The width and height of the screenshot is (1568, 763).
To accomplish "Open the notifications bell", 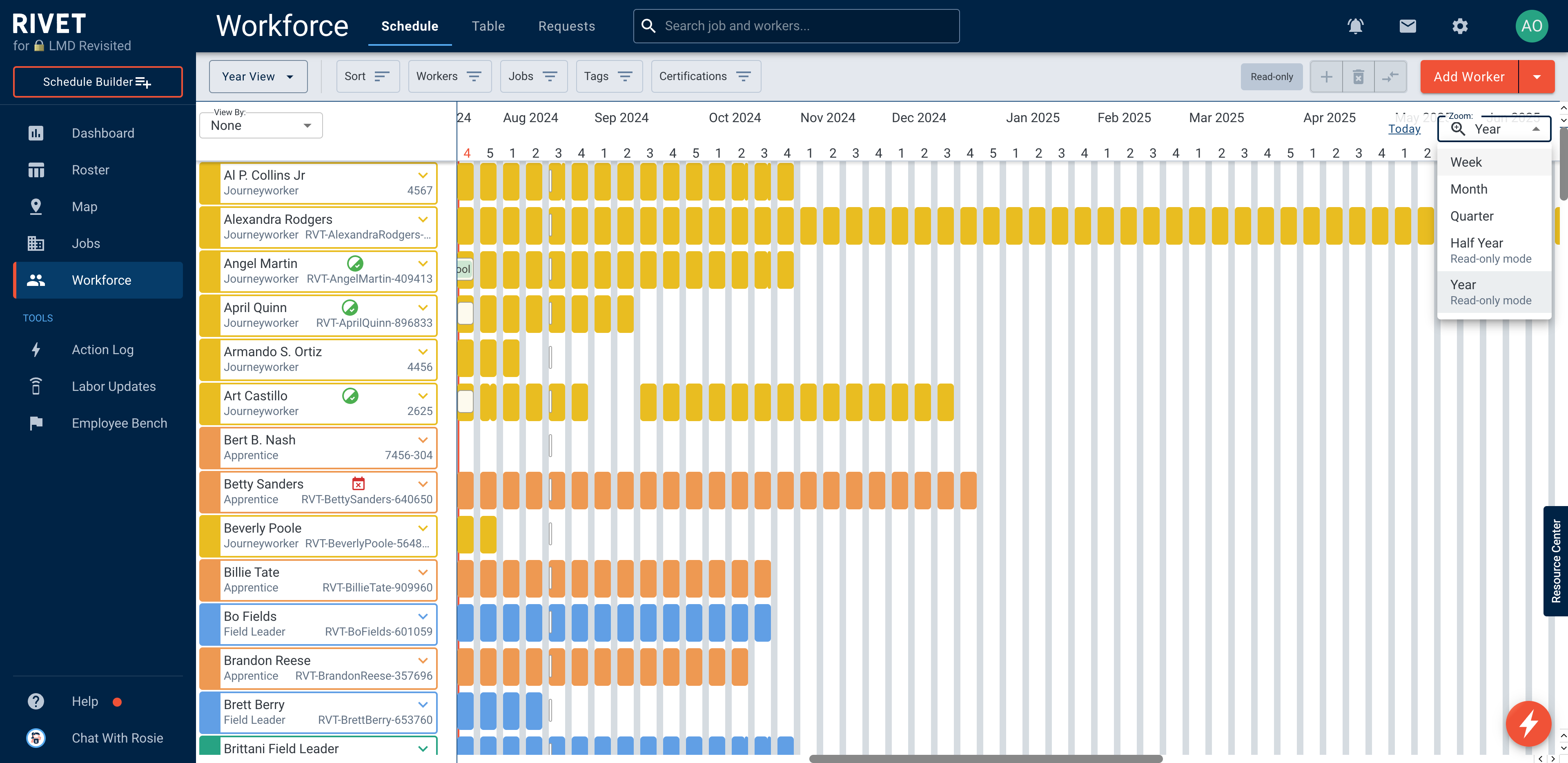I will coord(1355,26).
